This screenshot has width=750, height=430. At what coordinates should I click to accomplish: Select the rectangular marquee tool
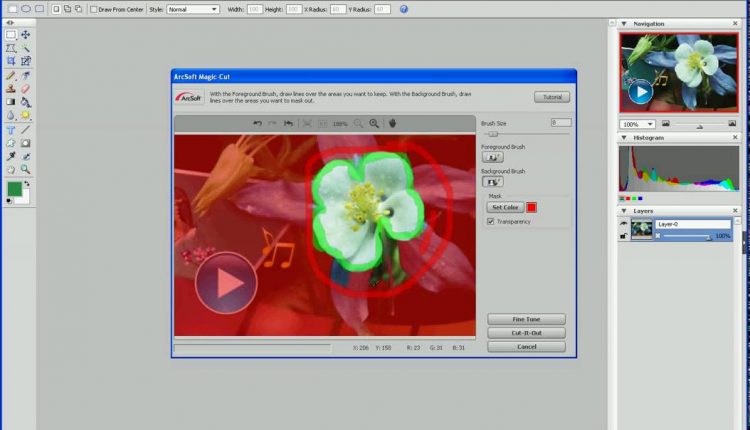tap(11, 35)
